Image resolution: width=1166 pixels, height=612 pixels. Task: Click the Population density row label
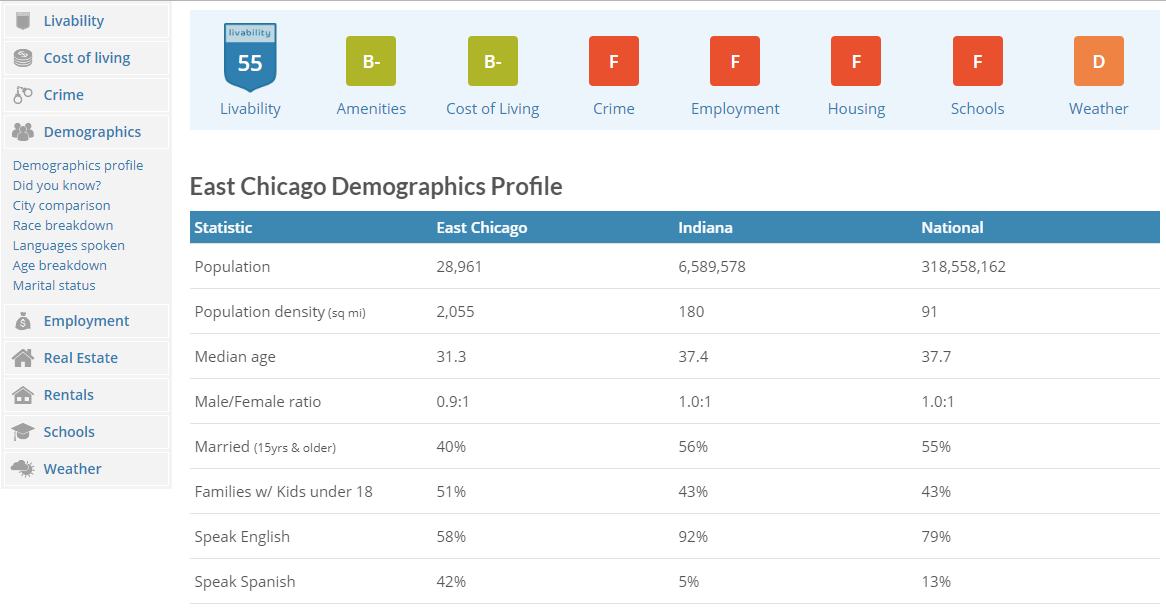point(280,312)
